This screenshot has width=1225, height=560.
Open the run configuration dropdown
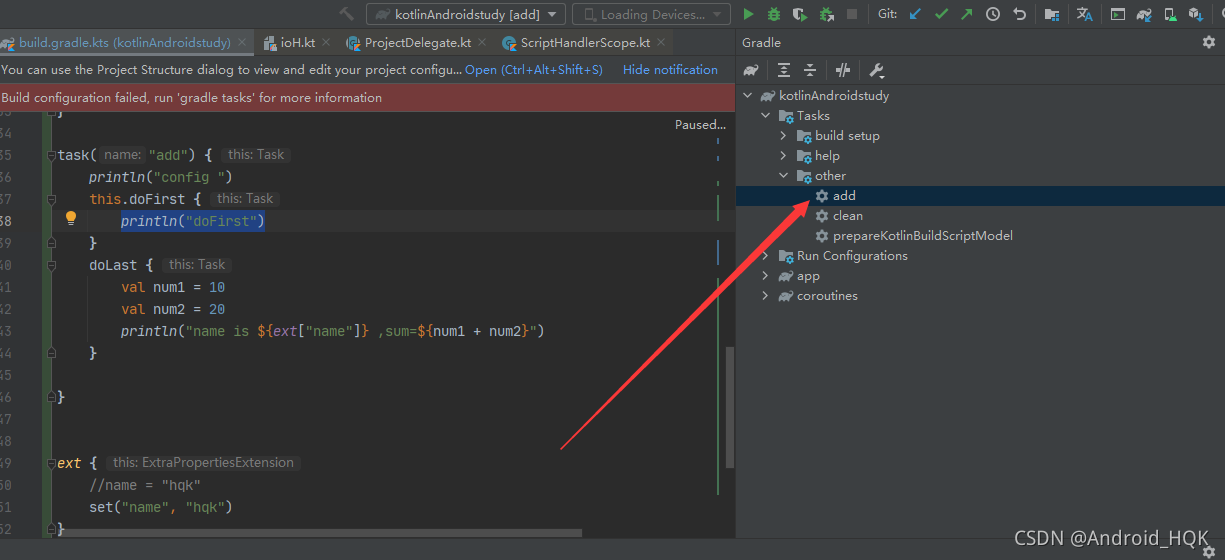(x=466, y=14)
